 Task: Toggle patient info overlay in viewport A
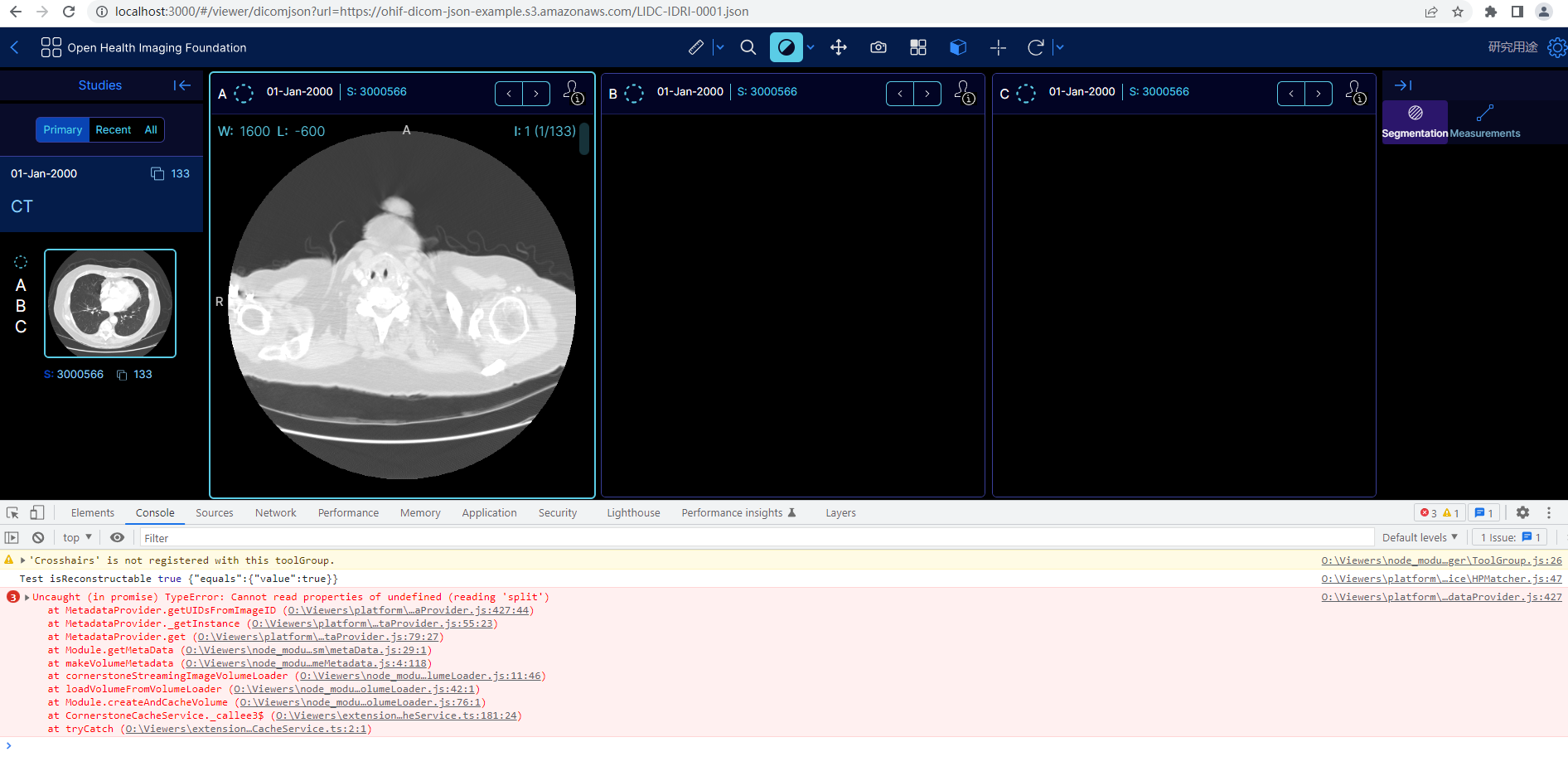(x=574, y=94)
